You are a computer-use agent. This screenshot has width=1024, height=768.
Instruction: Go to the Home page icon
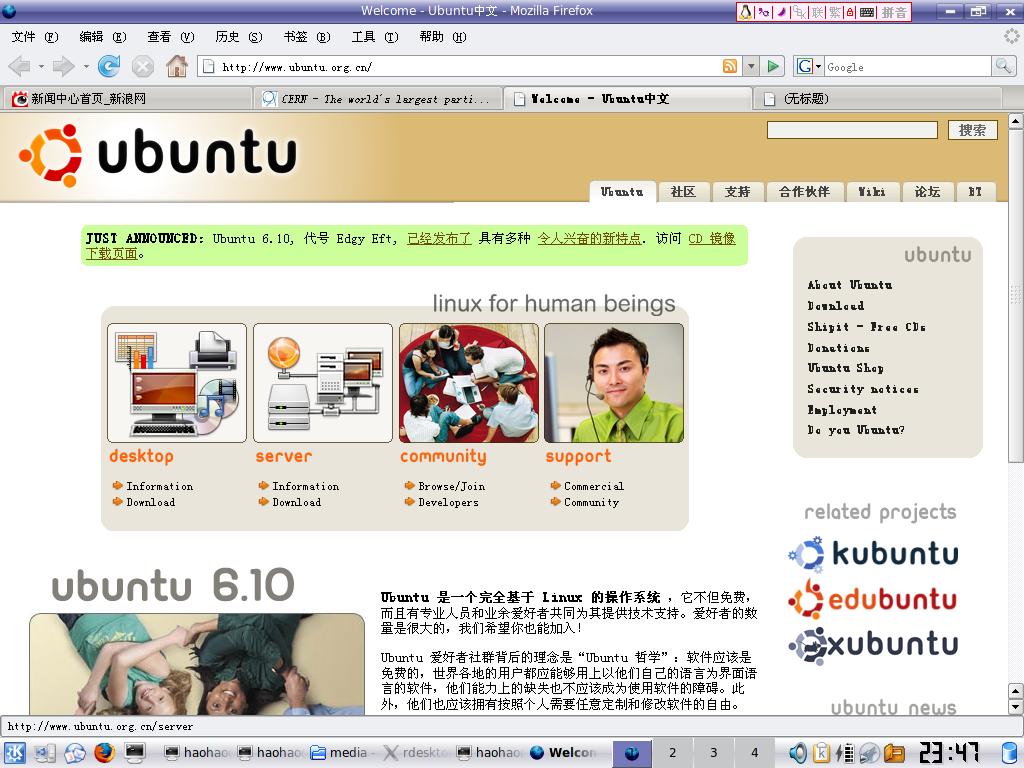(x=176, y=66)
